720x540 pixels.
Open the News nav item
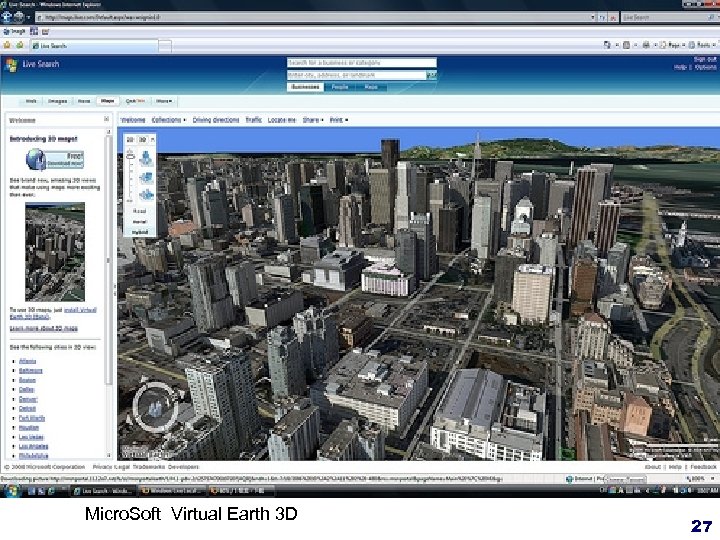pyautogui.click(x=84, y=101)
